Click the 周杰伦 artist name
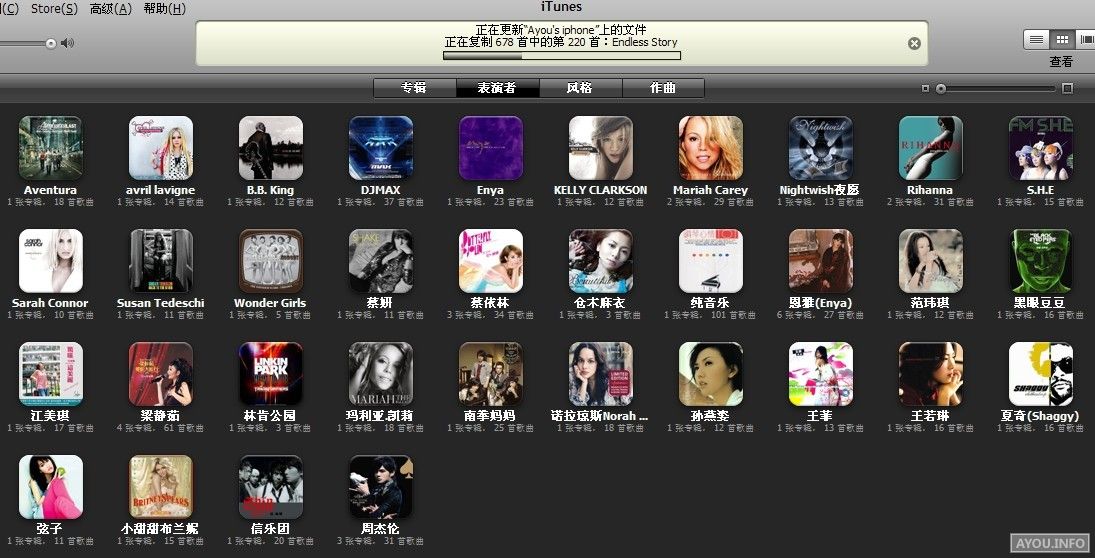The image size is (1095, 558). (381, 529)
